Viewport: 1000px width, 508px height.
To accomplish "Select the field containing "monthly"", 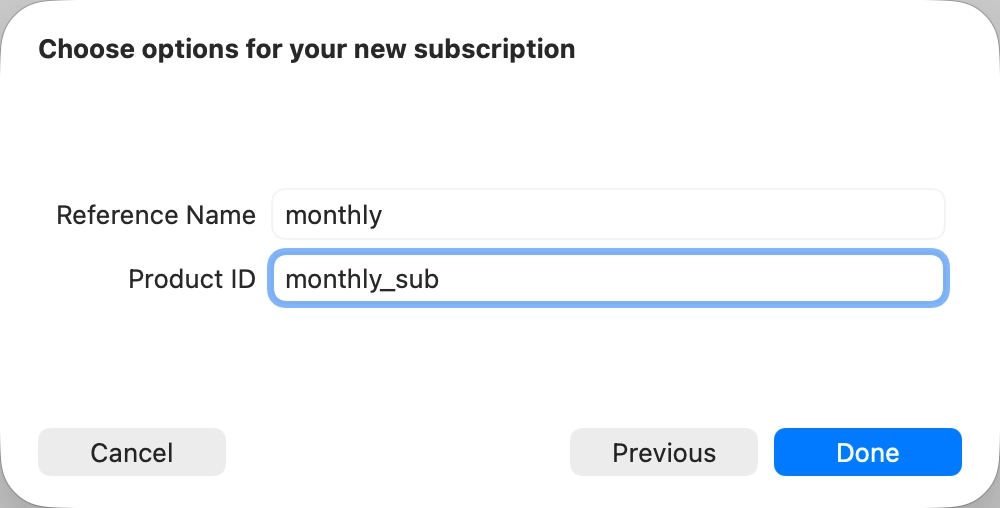I will (x=608, y=214).
